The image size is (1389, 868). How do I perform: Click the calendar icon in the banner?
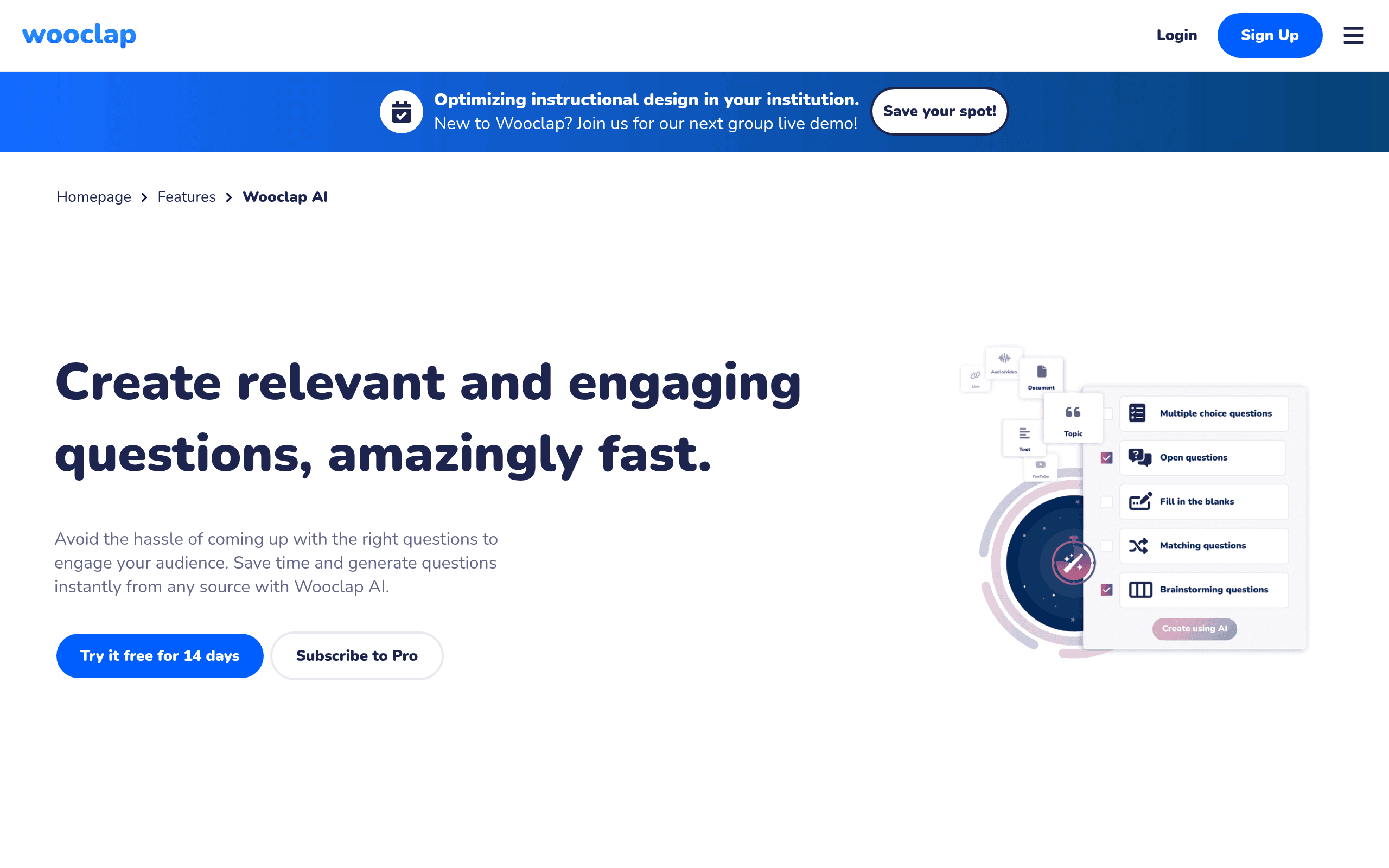[401, 111]
